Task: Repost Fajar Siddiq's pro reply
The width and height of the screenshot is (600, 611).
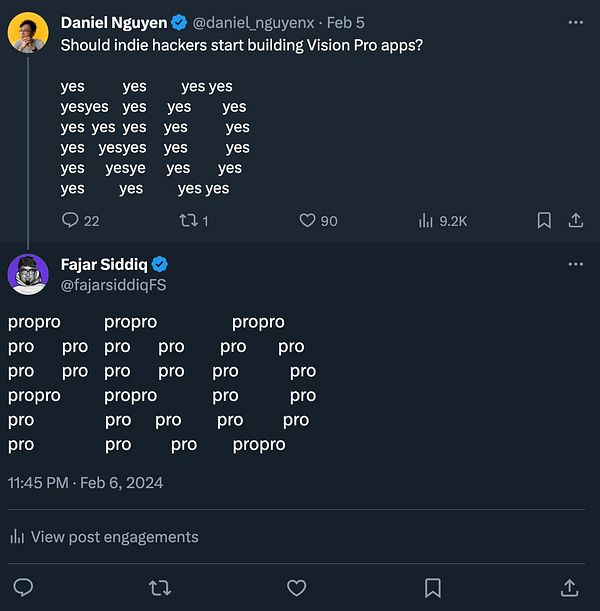Action: pos(159,587)
